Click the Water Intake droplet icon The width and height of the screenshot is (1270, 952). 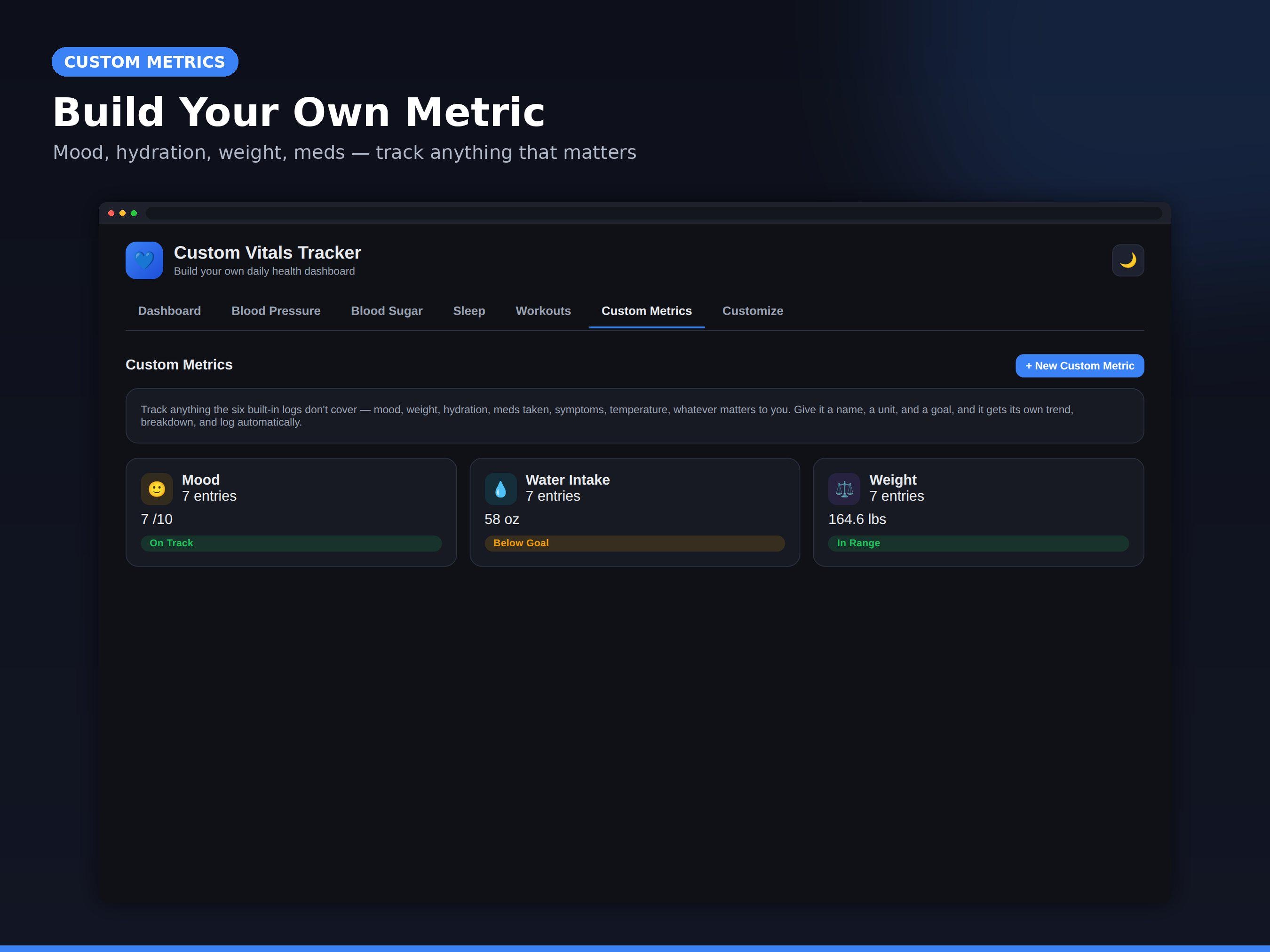click(x=500, y=489)
